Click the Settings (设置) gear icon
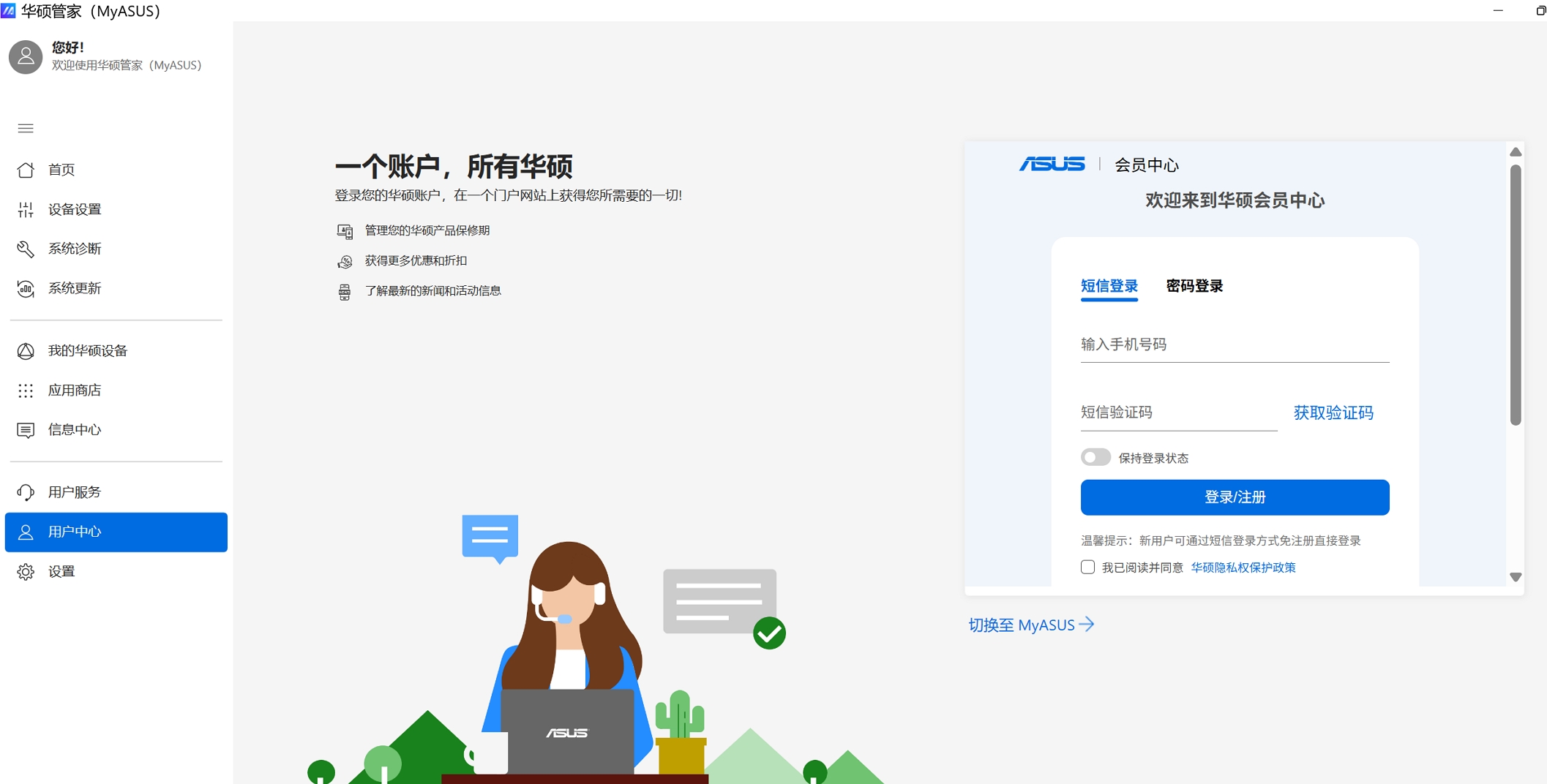 26,572
